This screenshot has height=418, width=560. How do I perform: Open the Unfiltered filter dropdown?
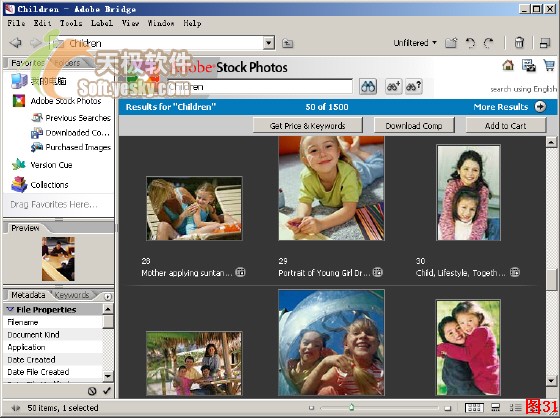point(415,43)
